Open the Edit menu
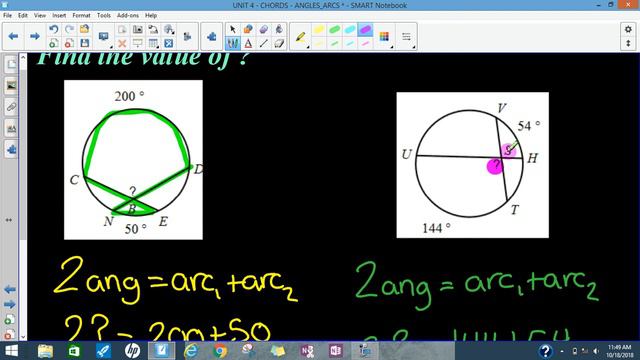The height and width of the screenshot is (360, 640). pos(23,15)
